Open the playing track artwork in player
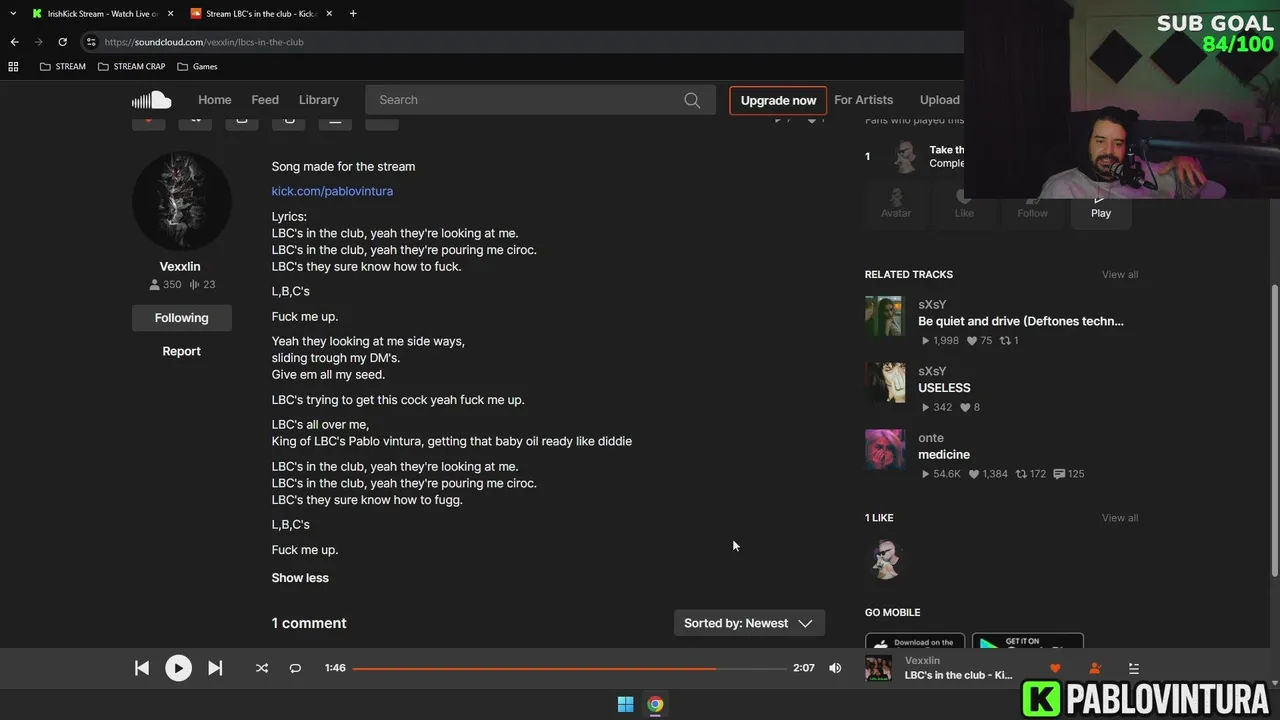 coord(878,668)
